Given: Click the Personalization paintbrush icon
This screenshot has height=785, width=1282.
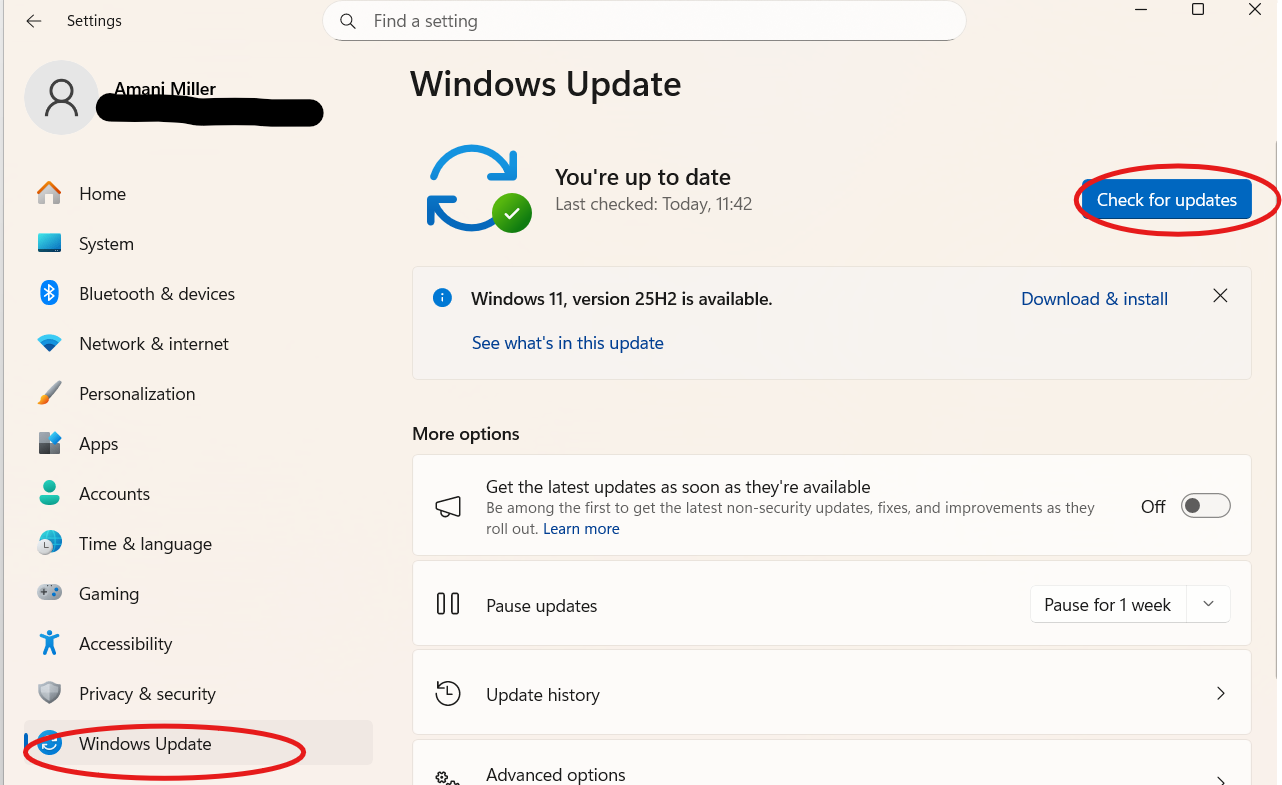Looking at the screenshot, I should (49, 393).
